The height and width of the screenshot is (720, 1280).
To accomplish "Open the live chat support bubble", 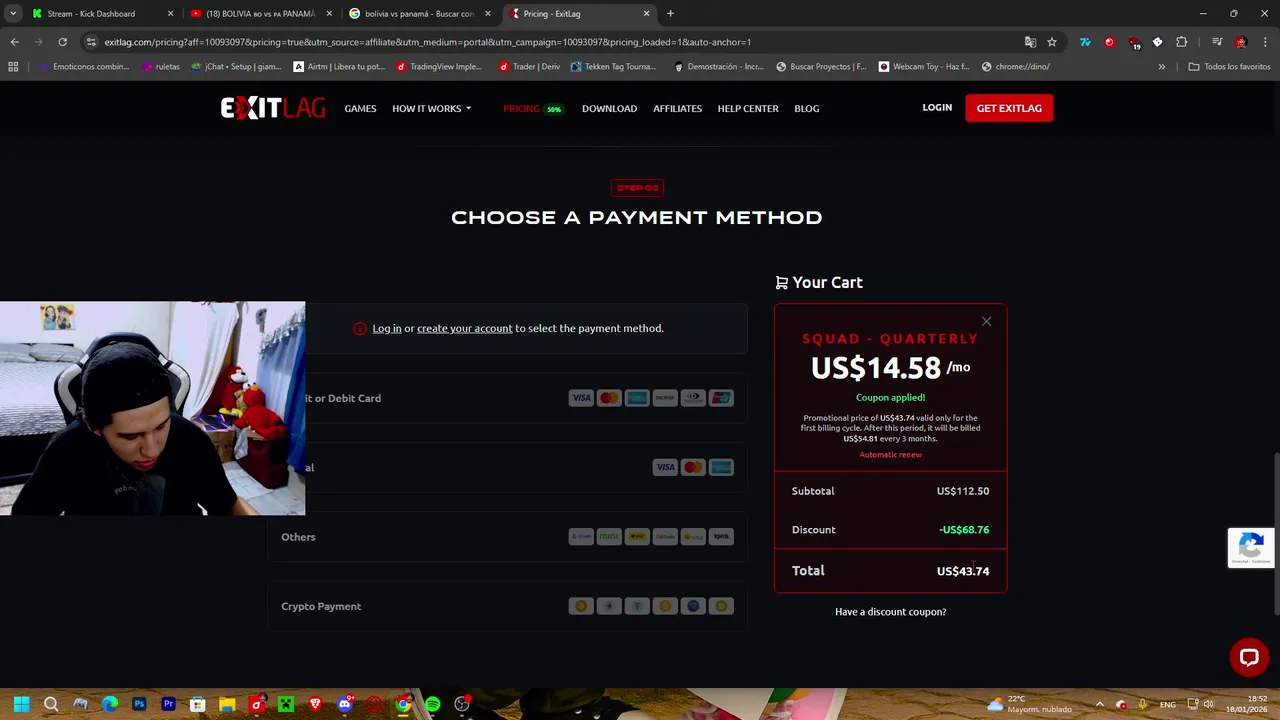I will pyautogui.click(x=1249, y=657).
